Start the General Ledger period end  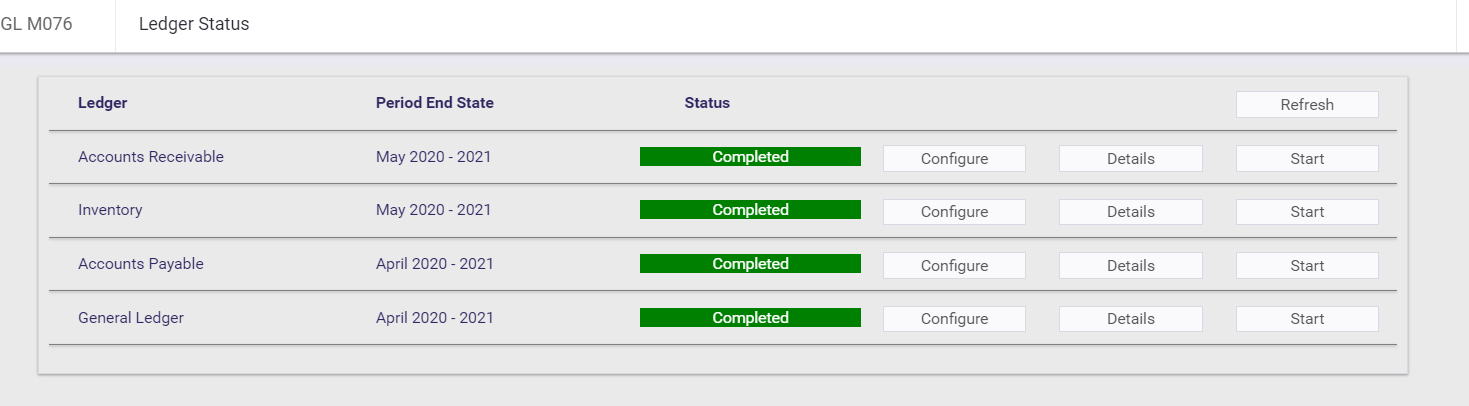coord(1307,319)
